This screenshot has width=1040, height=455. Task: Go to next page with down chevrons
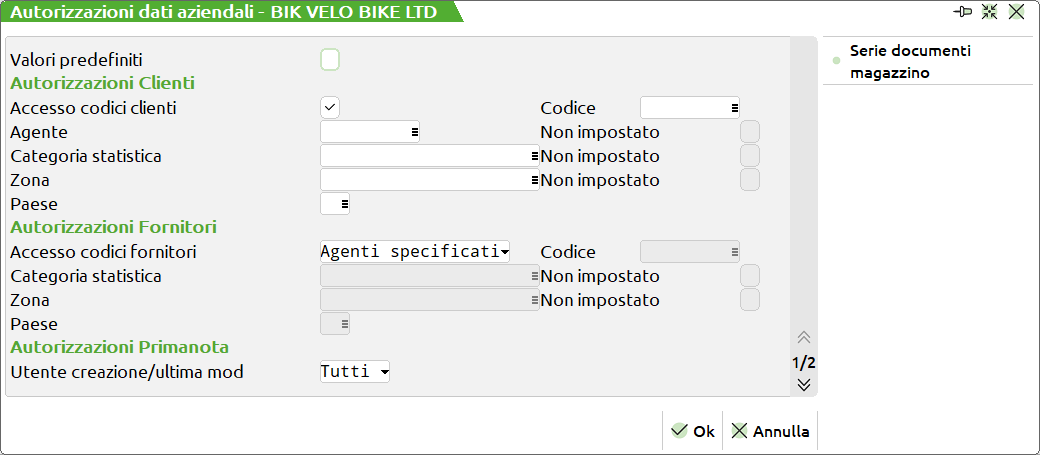pos(804,384)
